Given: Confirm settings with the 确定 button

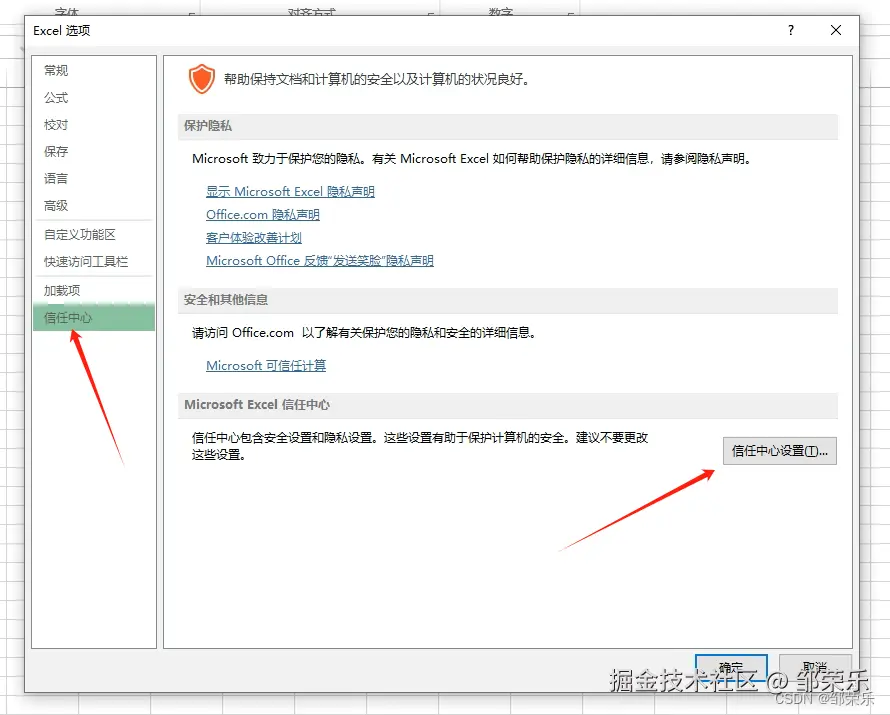Looking at the screenshot, I should [731, 668].
